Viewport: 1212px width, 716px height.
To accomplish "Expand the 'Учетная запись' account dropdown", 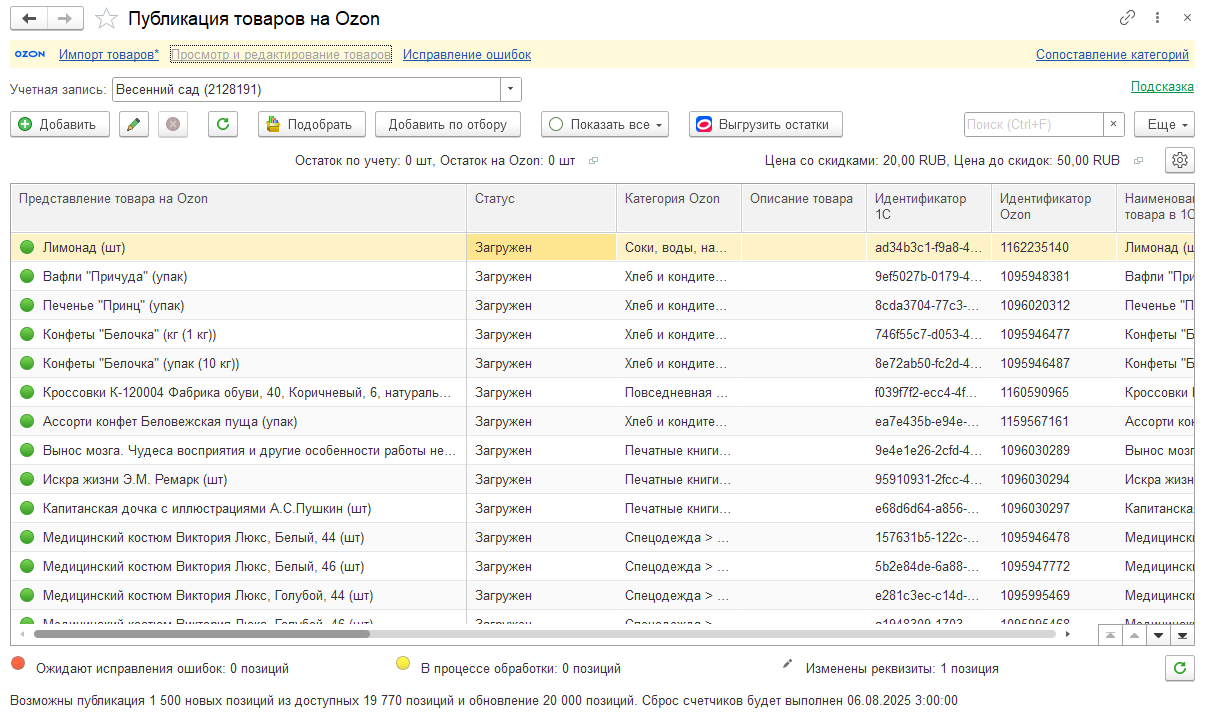I will (x=511, y=89).
